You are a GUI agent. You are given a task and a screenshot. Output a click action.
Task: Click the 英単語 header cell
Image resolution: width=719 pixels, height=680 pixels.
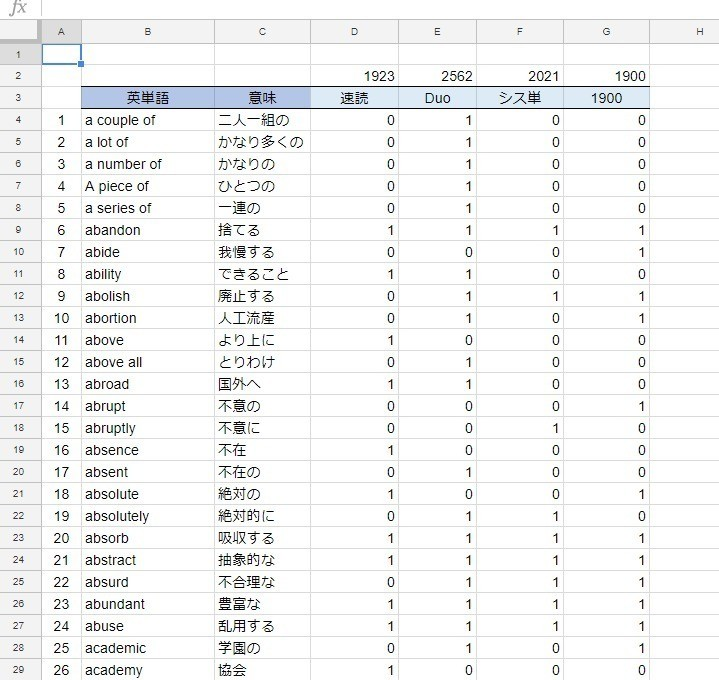click(x=147, y=98)
